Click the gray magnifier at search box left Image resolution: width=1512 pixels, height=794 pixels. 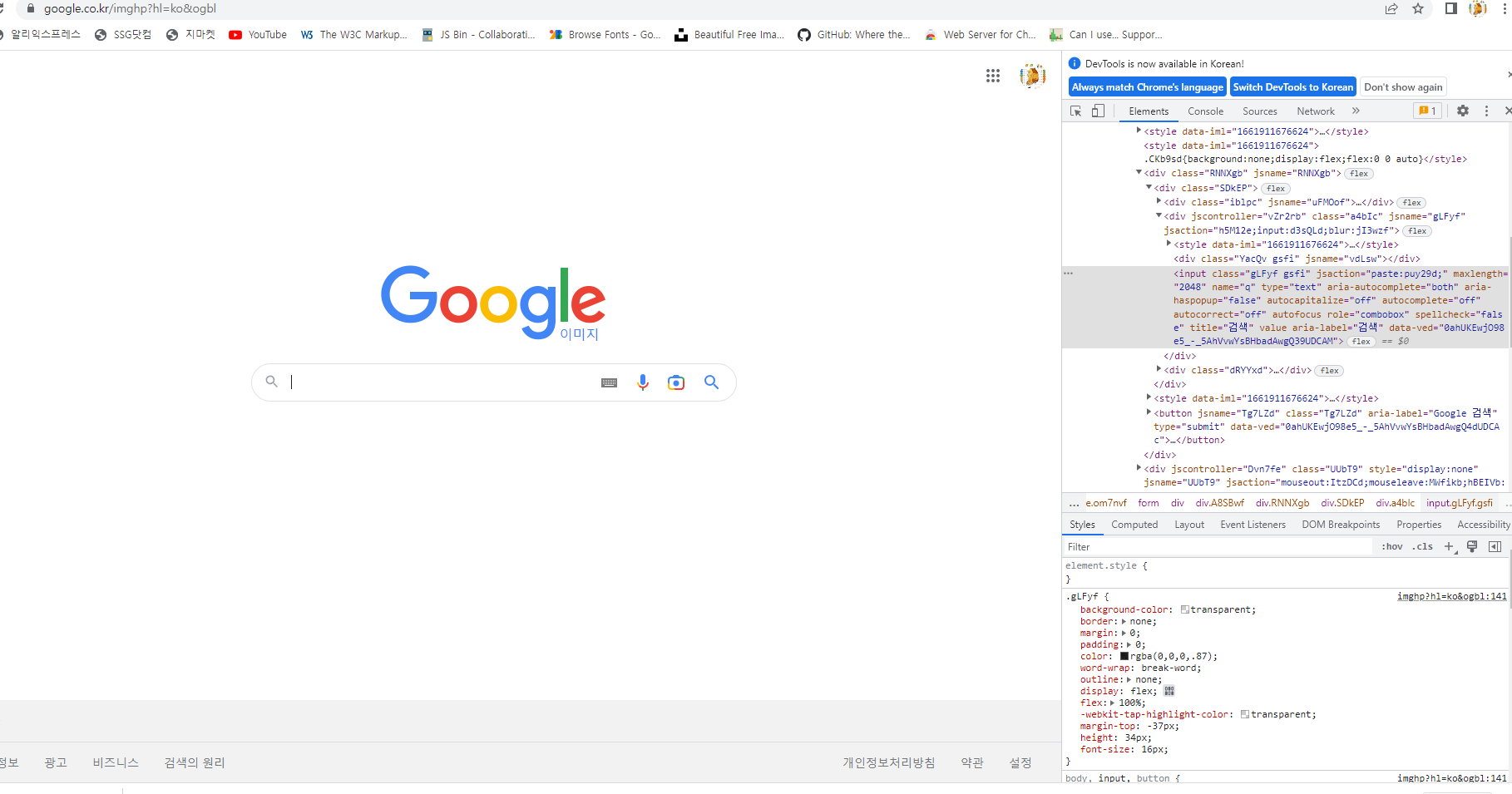[271, 382]
